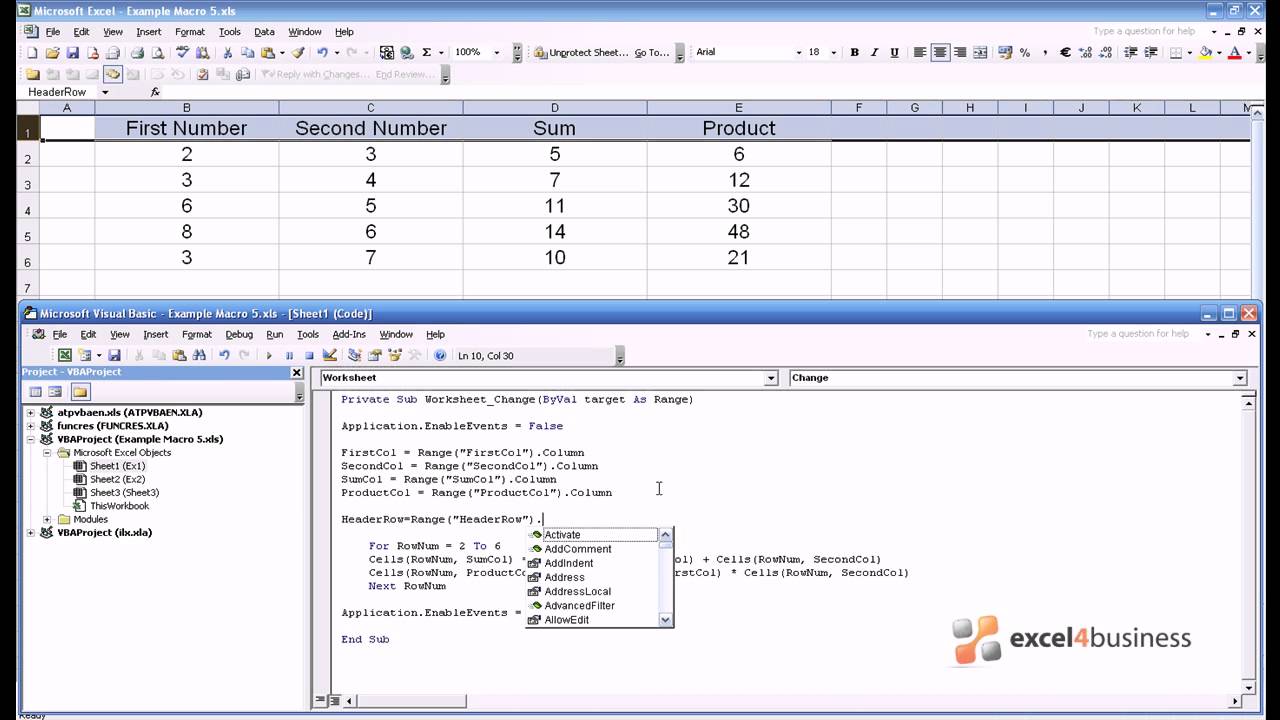
Task: Toggle Design Mode icon in VBA toolbar
Action: pyautogui.click(x=329, y=355)
